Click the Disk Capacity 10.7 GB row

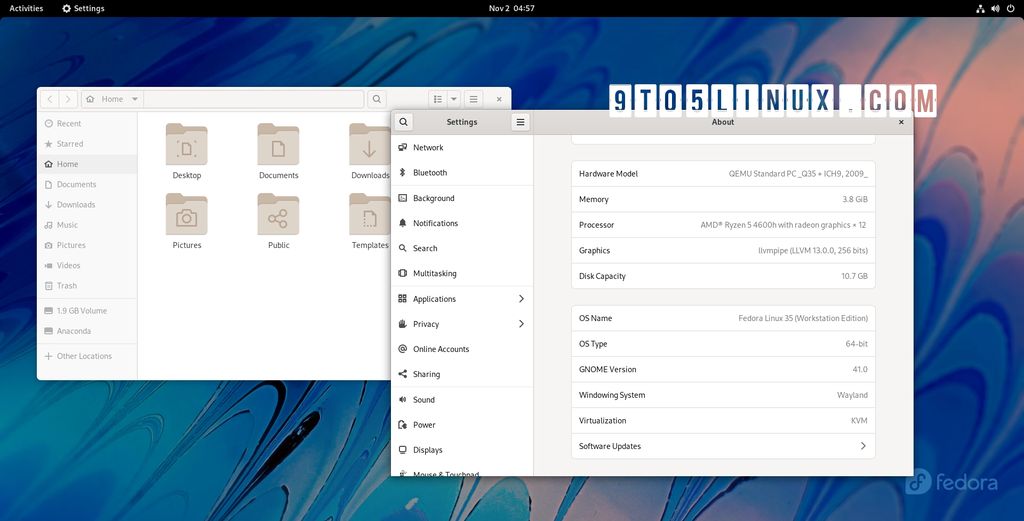tap(723, 276)
